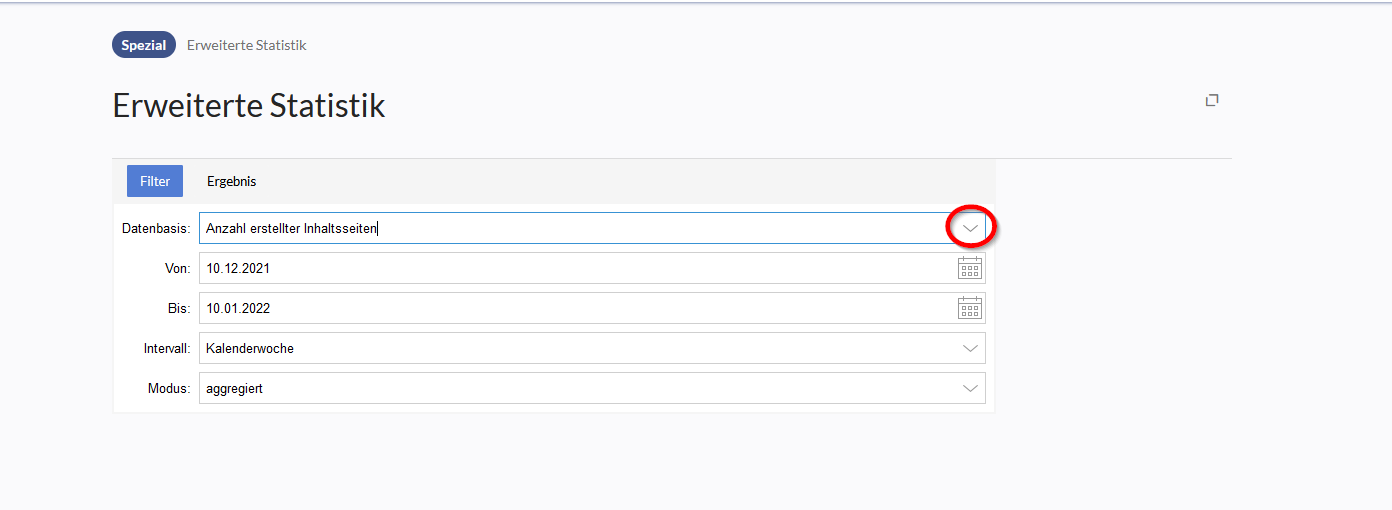The width and height of the screenshot is (1392, 510).
Task: Click the Modus field showing aggregiert
Action: pyautogui.click(x=592, y=388)
